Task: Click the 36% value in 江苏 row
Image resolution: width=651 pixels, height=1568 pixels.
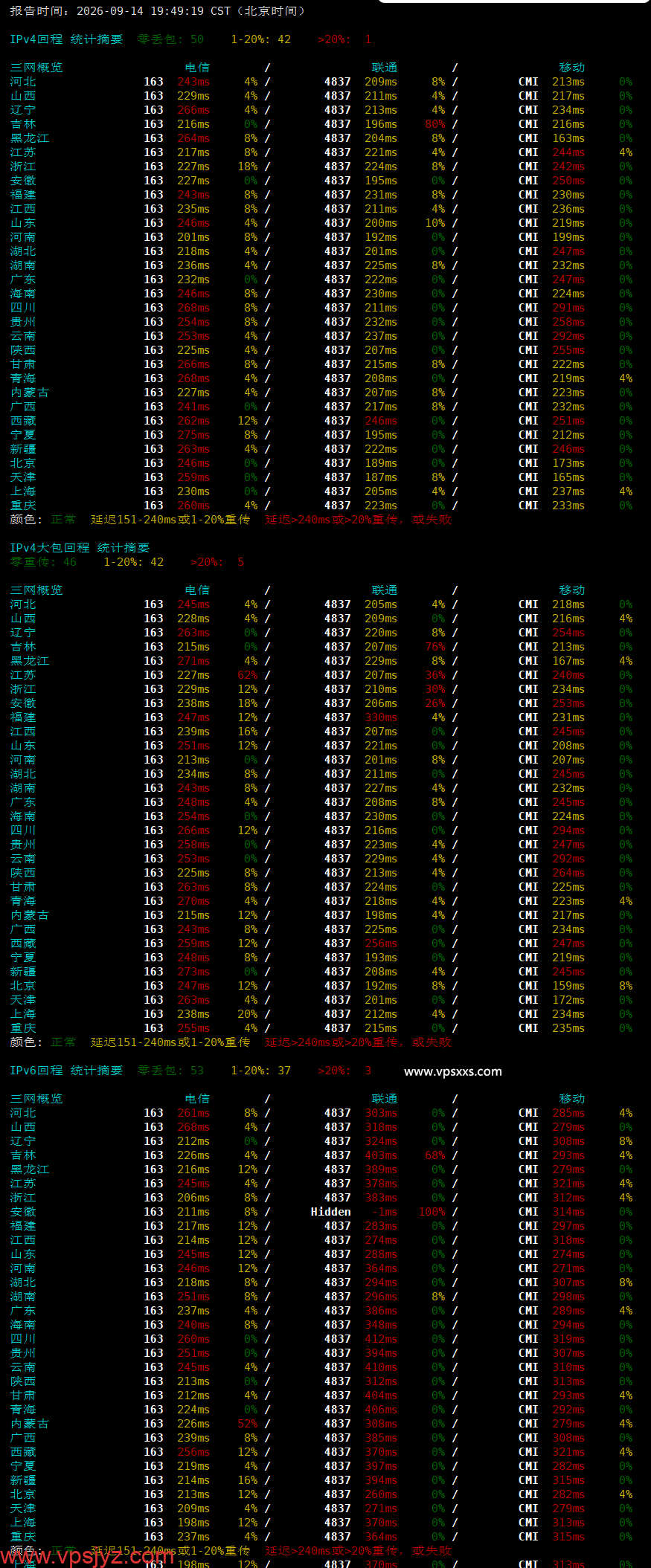Action: click(x=435, y=675)
